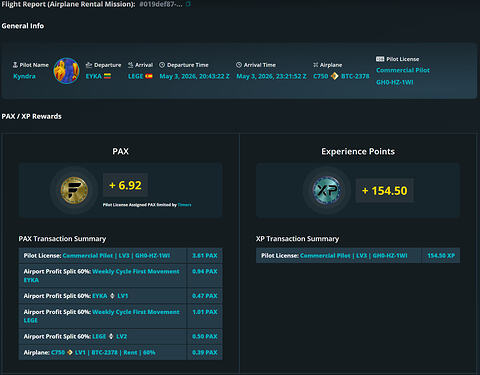Click the Lithuania flag next to EYKA

point(107,76)
